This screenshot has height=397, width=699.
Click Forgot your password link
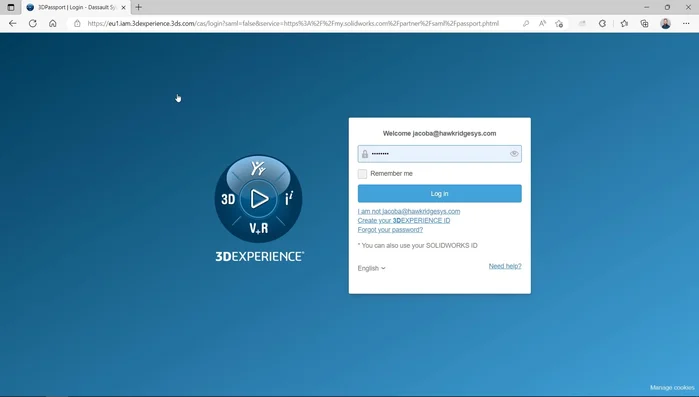(390, 230)
